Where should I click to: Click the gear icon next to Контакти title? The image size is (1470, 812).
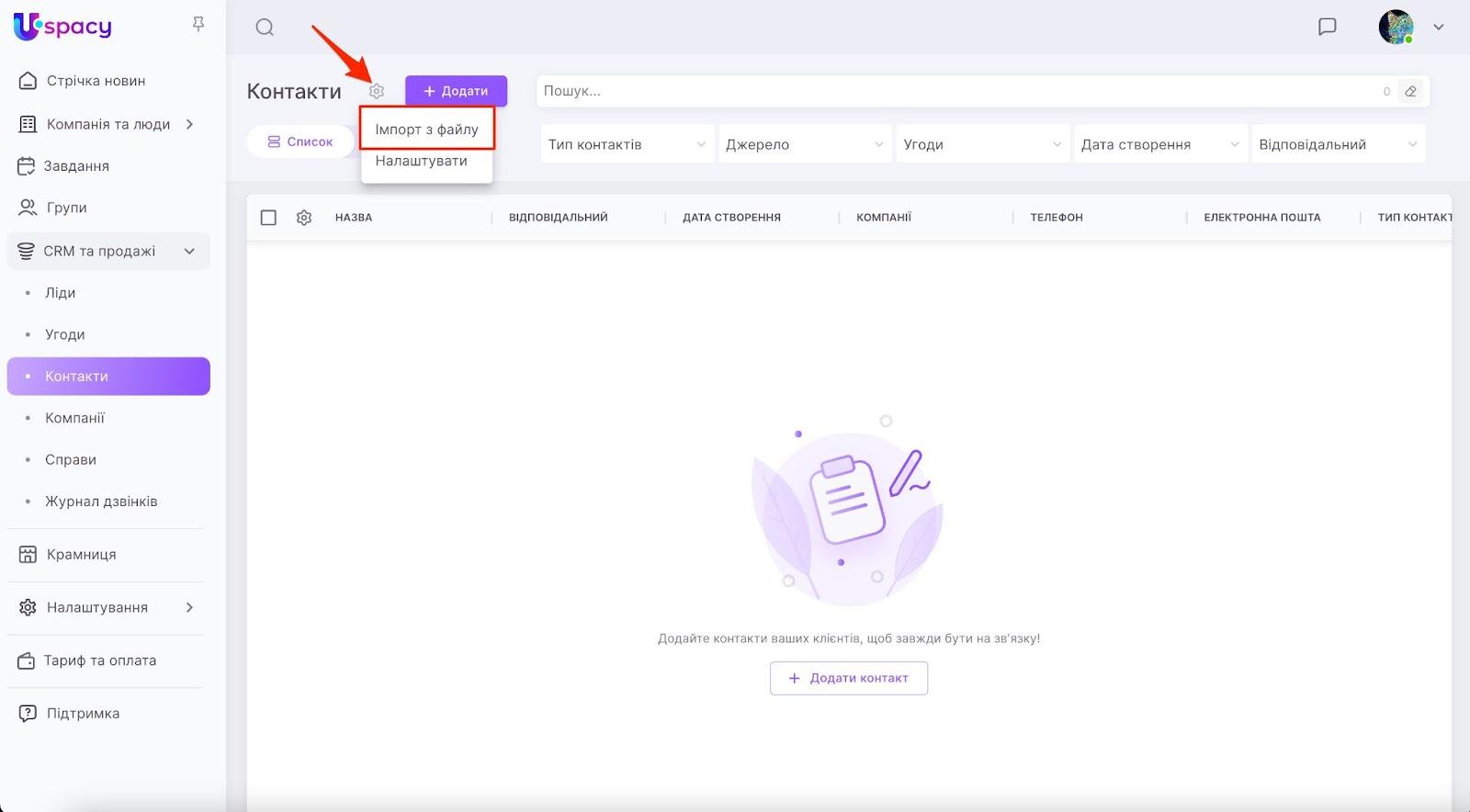(x=377, y=91)
